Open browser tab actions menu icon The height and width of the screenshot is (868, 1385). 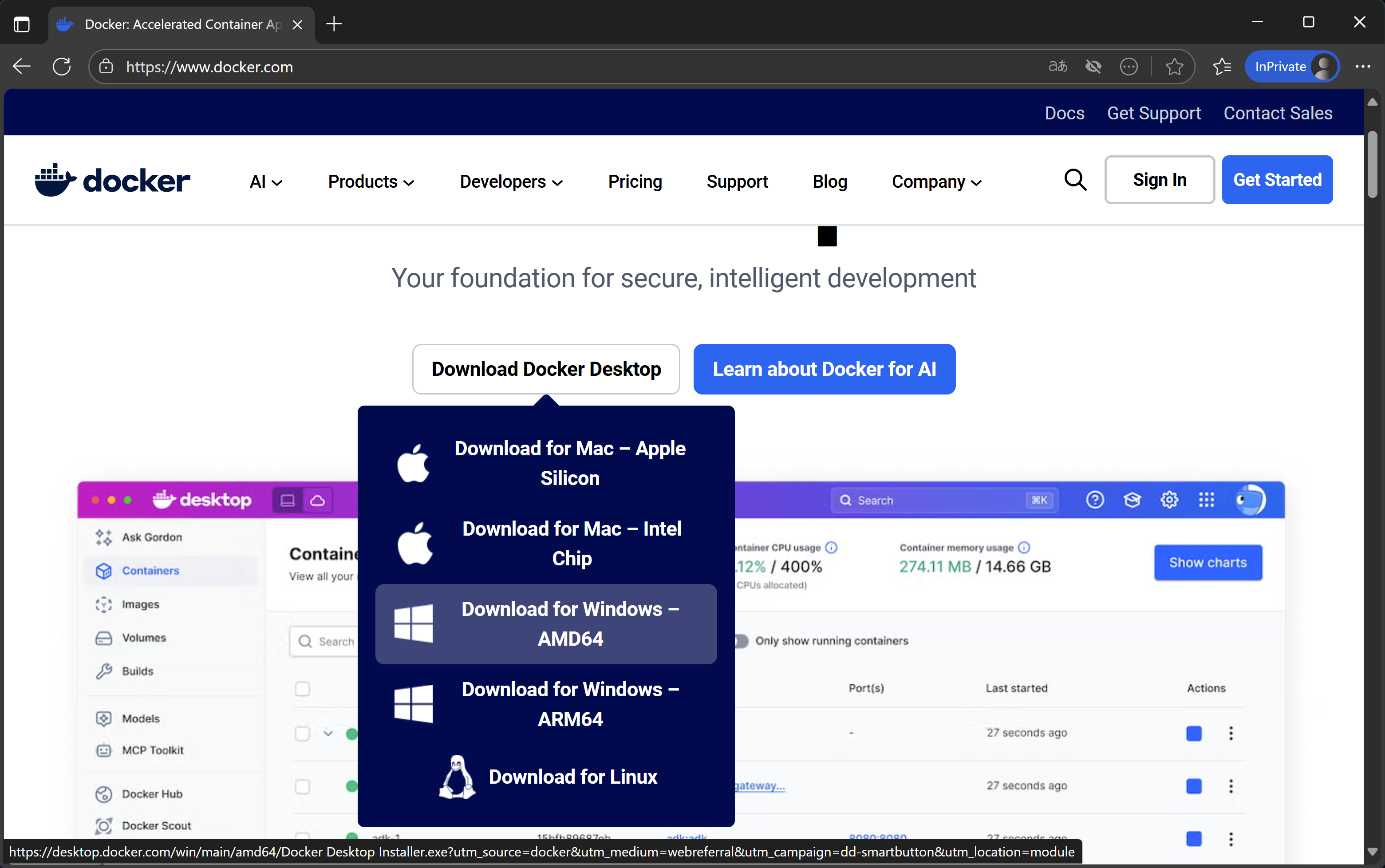click(x=22, y=24)
